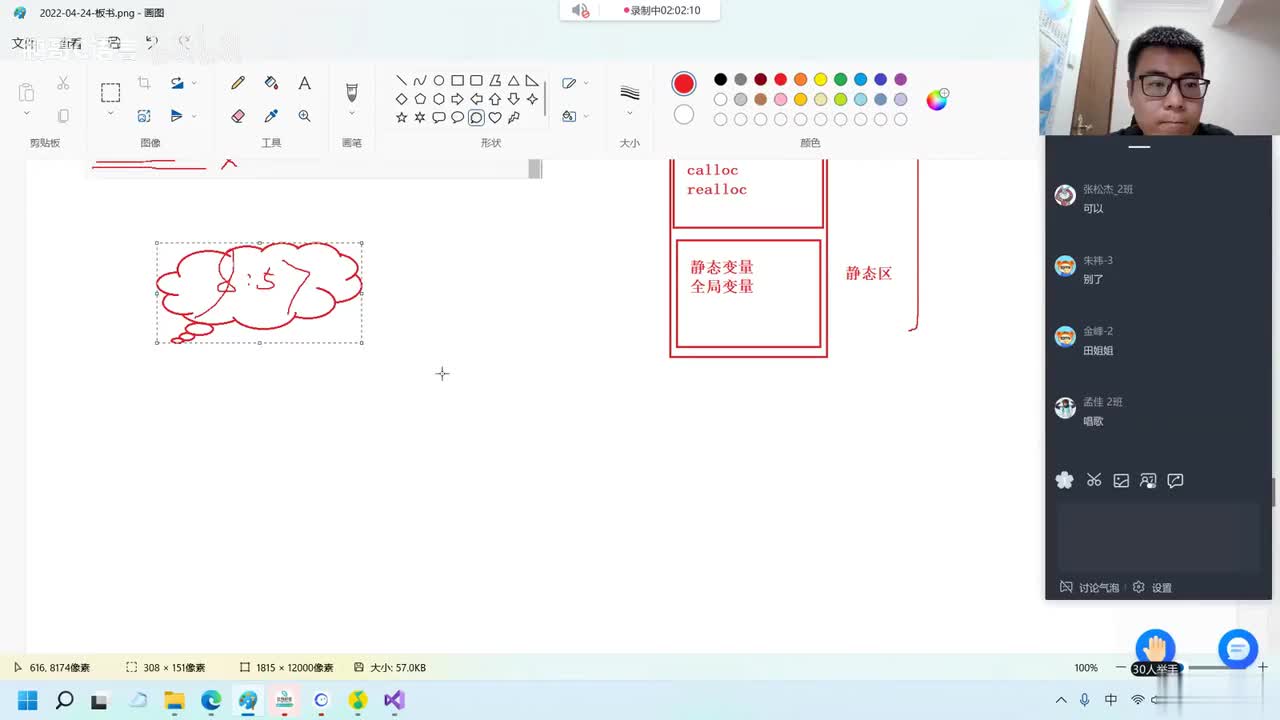Click the Cut scissors icon in clipboard group

[x=63, y=83]
